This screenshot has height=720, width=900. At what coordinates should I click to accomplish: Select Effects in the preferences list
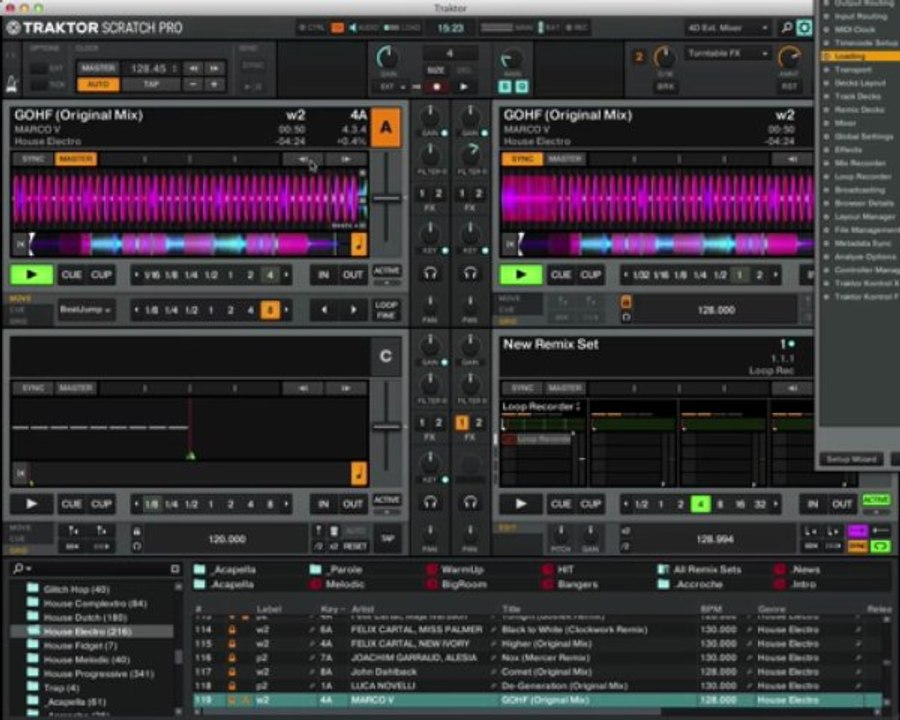[848, 150]
